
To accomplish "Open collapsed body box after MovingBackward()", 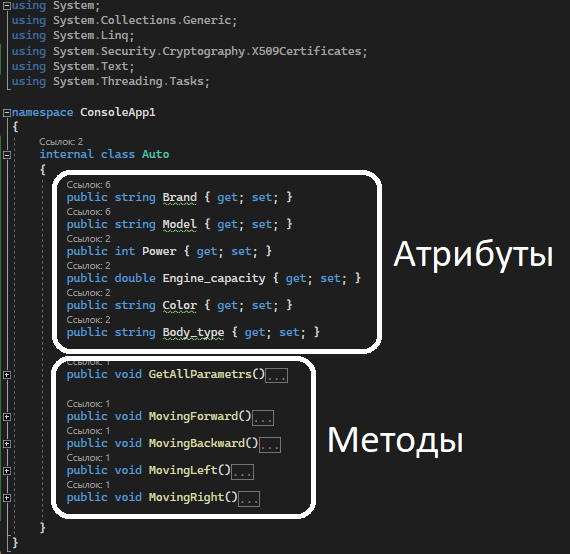I will point(270,445).
